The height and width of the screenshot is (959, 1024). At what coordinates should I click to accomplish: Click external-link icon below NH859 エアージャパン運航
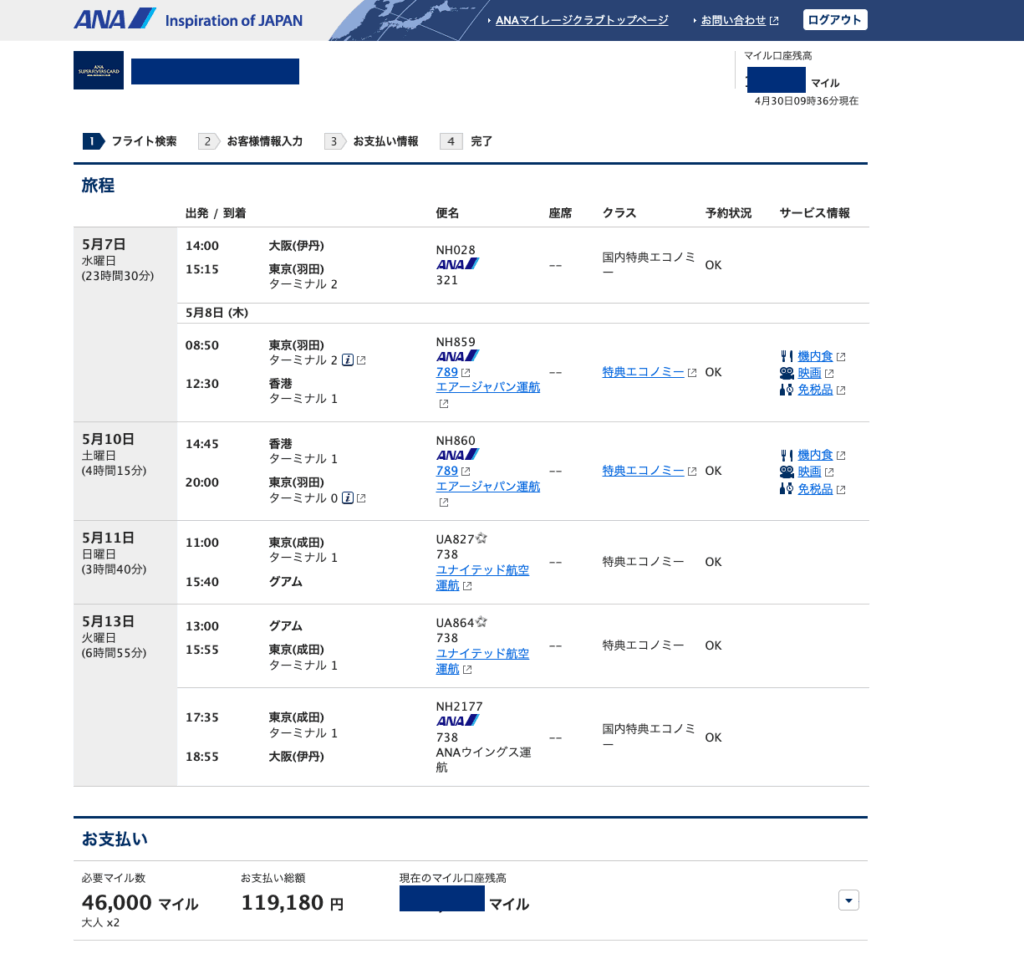pos(443,404)
